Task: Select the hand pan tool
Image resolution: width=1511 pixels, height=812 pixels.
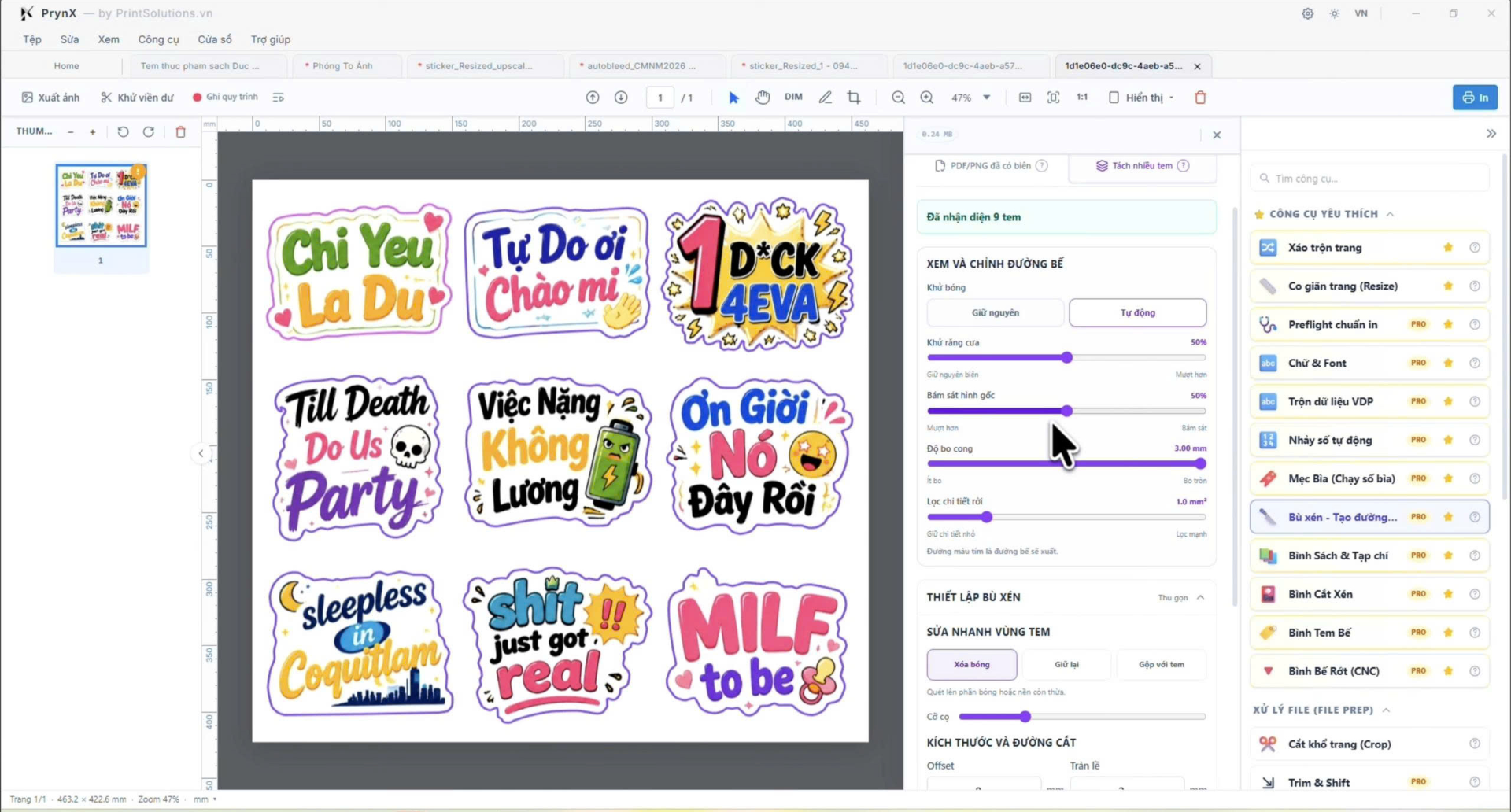Action: point(762,98)
